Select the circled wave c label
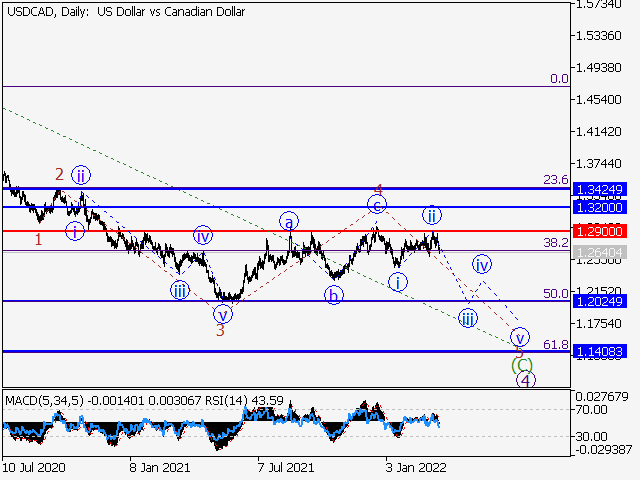This screenshot has width=640, height=480. click(377, 204)
